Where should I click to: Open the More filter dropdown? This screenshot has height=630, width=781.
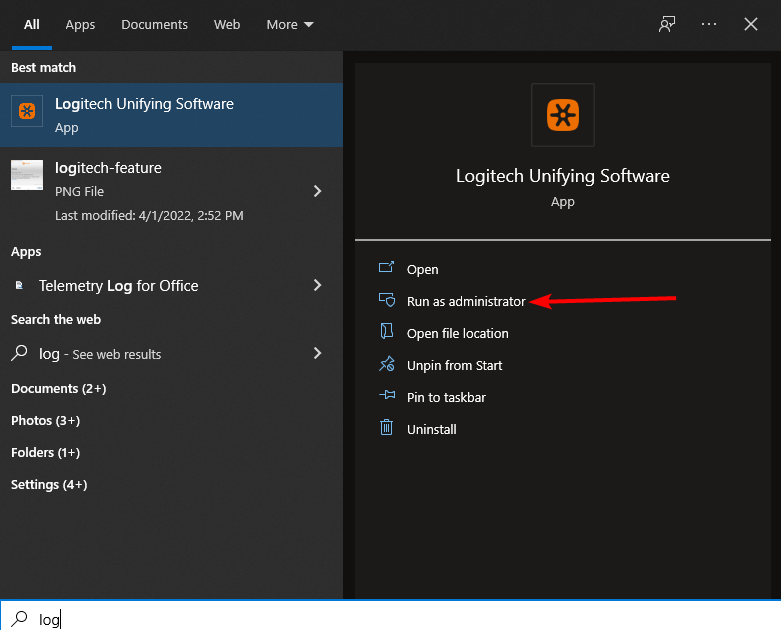tap(289, 24)
